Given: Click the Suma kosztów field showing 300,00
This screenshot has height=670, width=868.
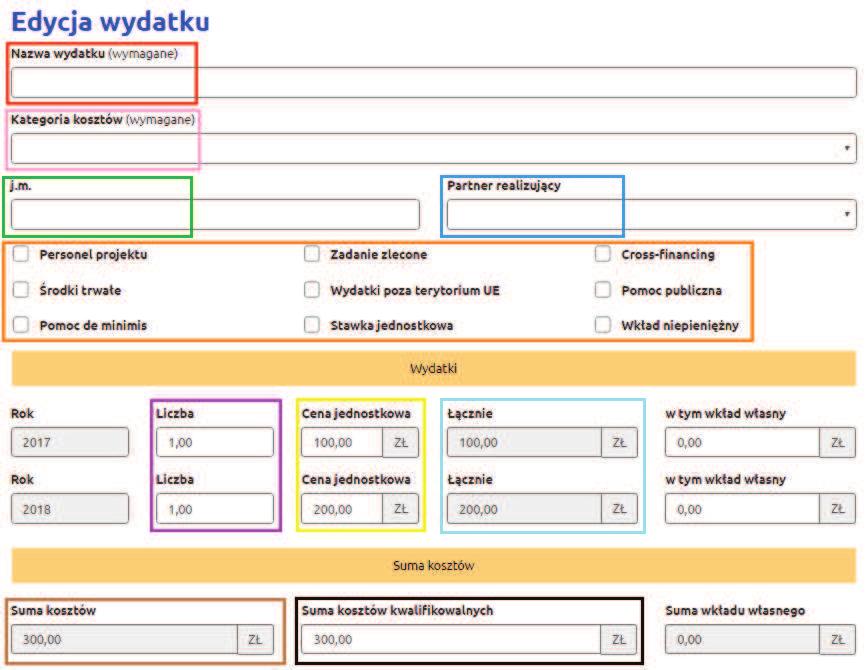Looking at the screenshot, I should pos(125,640).
